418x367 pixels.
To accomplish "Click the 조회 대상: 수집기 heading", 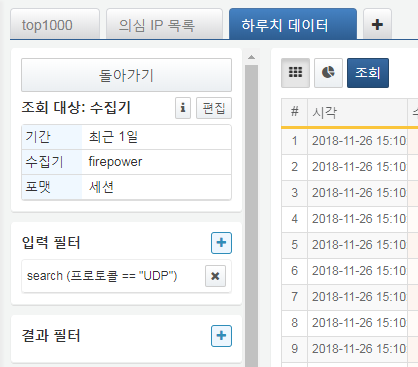I will 76,108.
